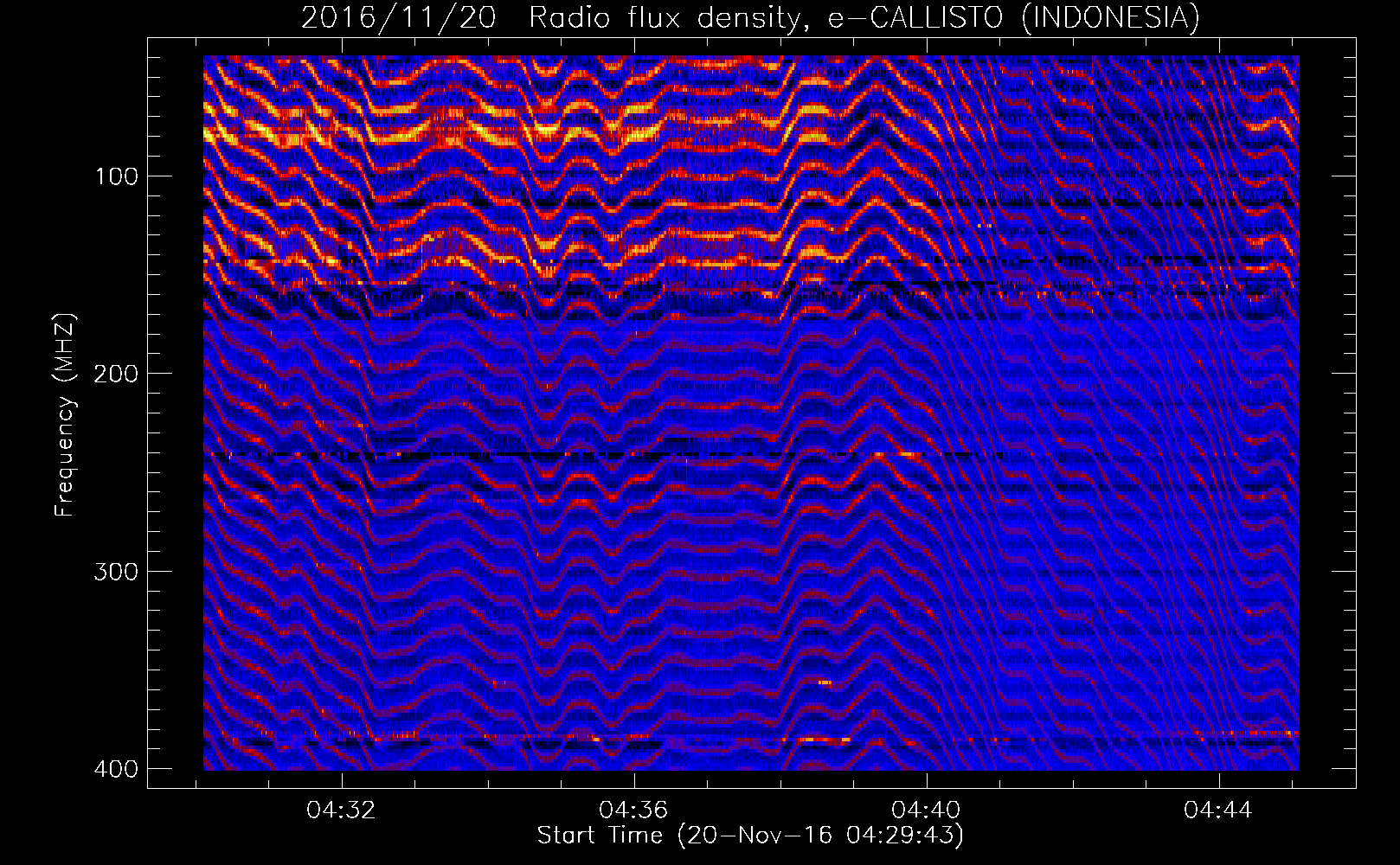1400x865 pixels.
Task: Select the '400' frequency tick label
Action: click(x=116, y=769)
